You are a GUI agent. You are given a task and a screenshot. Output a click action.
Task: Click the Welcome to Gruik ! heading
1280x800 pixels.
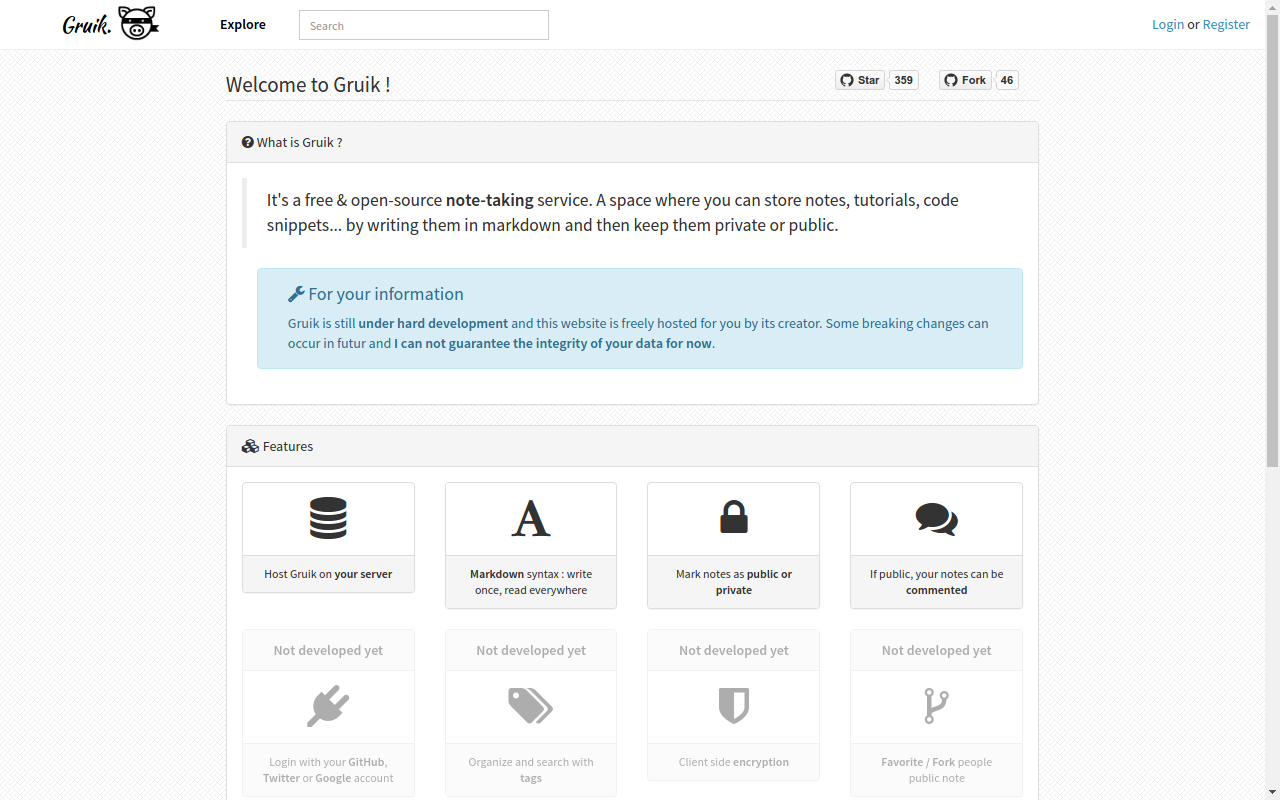pos(308,84)
